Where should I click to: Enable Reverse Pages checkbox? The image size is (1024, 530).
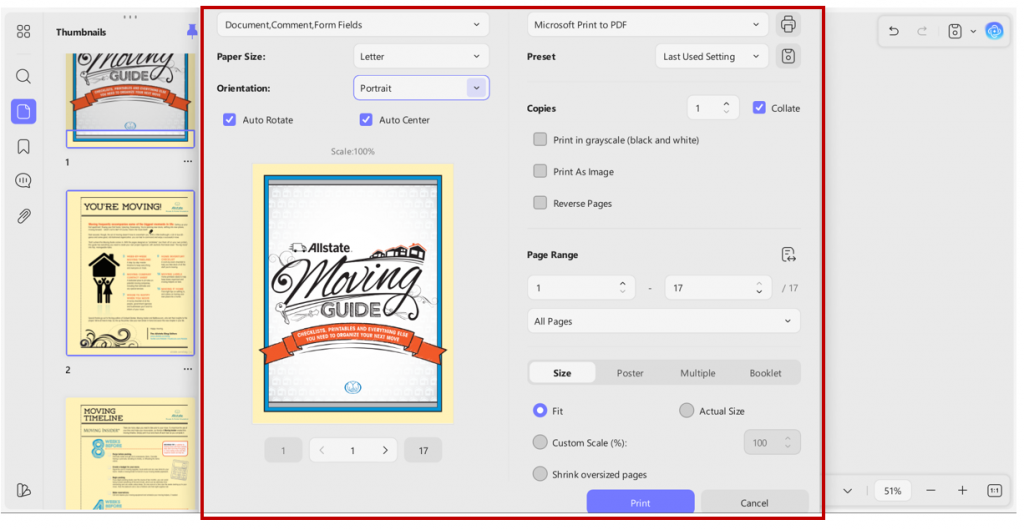(540, 203)
